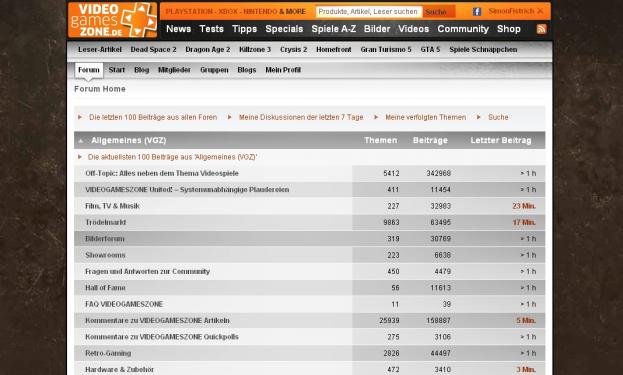
Task: Open Kommentare zu VIDEOGAMESZONE Quickpolls
Action: (162, 337)
